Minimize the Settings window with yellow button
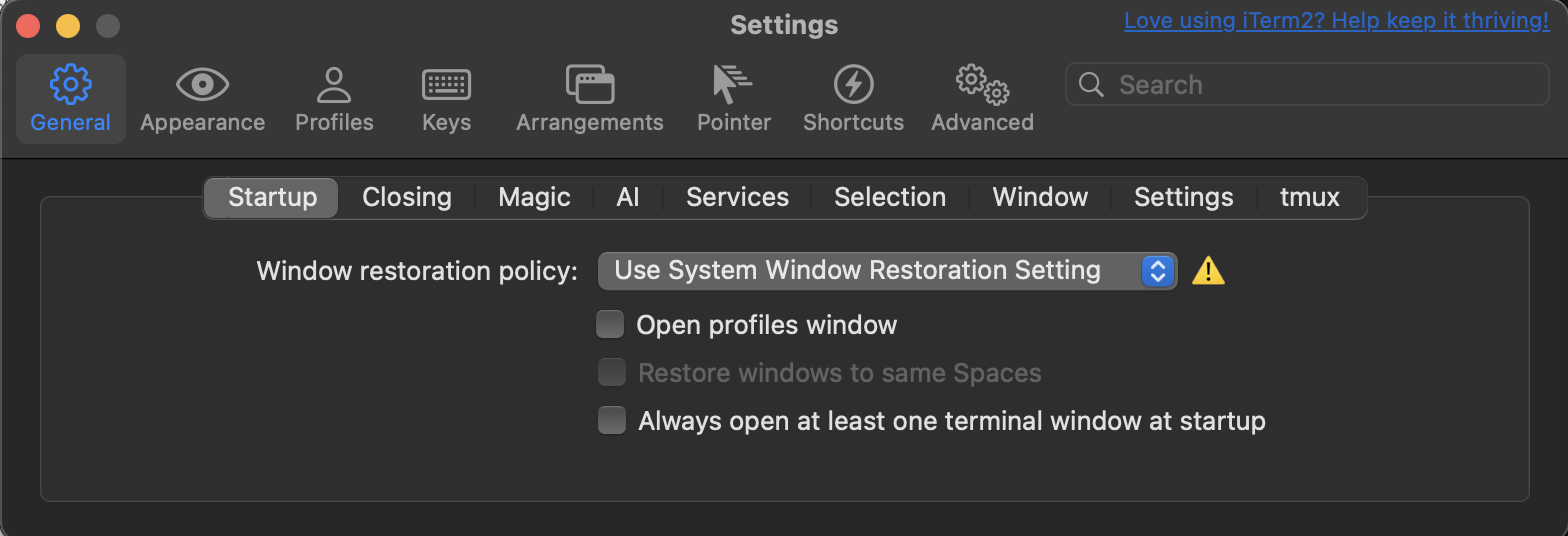Viewport: 1568px width, 536px height. click(x=67, y=25)
